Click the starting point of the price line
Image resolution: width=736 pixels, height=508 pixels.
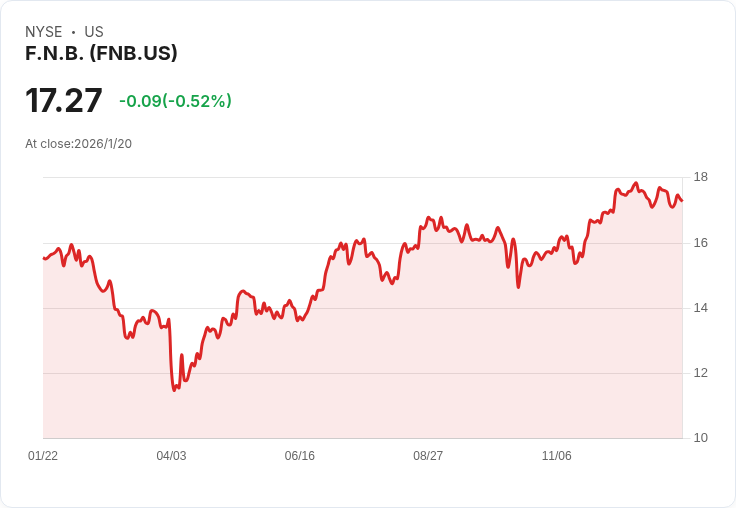(44, 258)
